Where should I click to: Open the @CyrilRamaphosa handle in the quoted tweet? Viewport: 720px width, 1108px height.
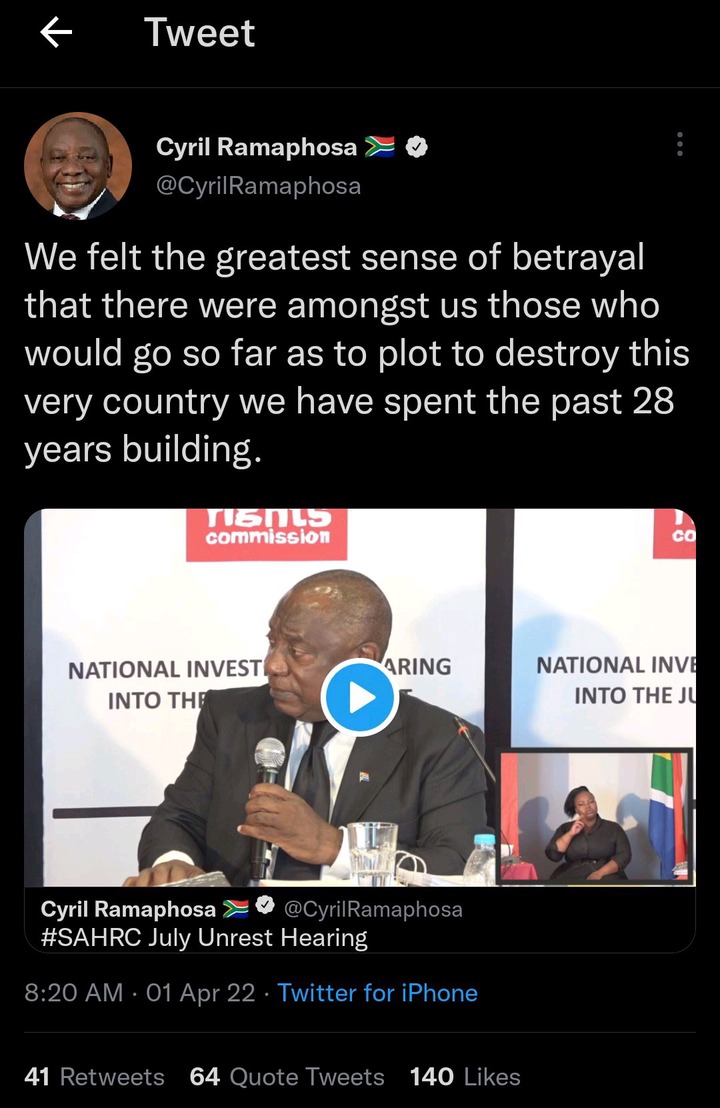click(373, 909)
